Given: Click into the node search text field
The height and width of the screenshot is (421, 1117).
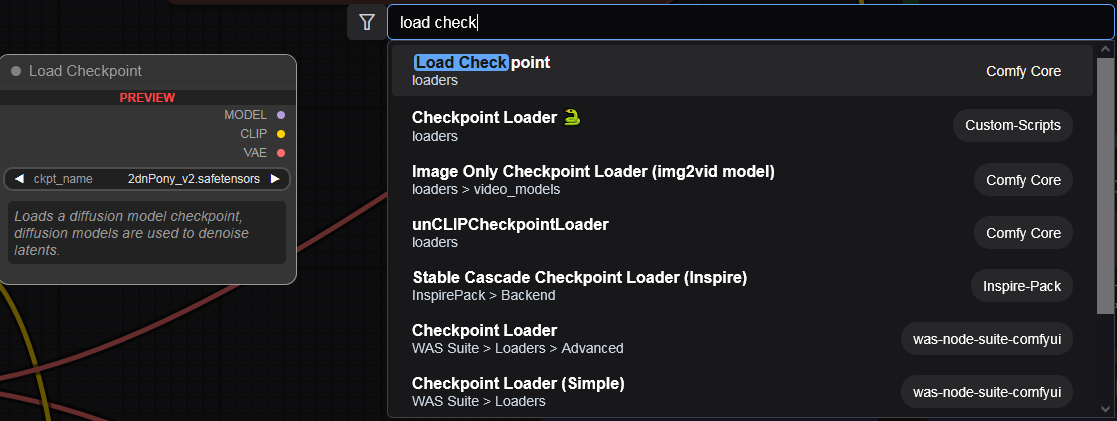Looking at the screenshot, I should 751,23.
